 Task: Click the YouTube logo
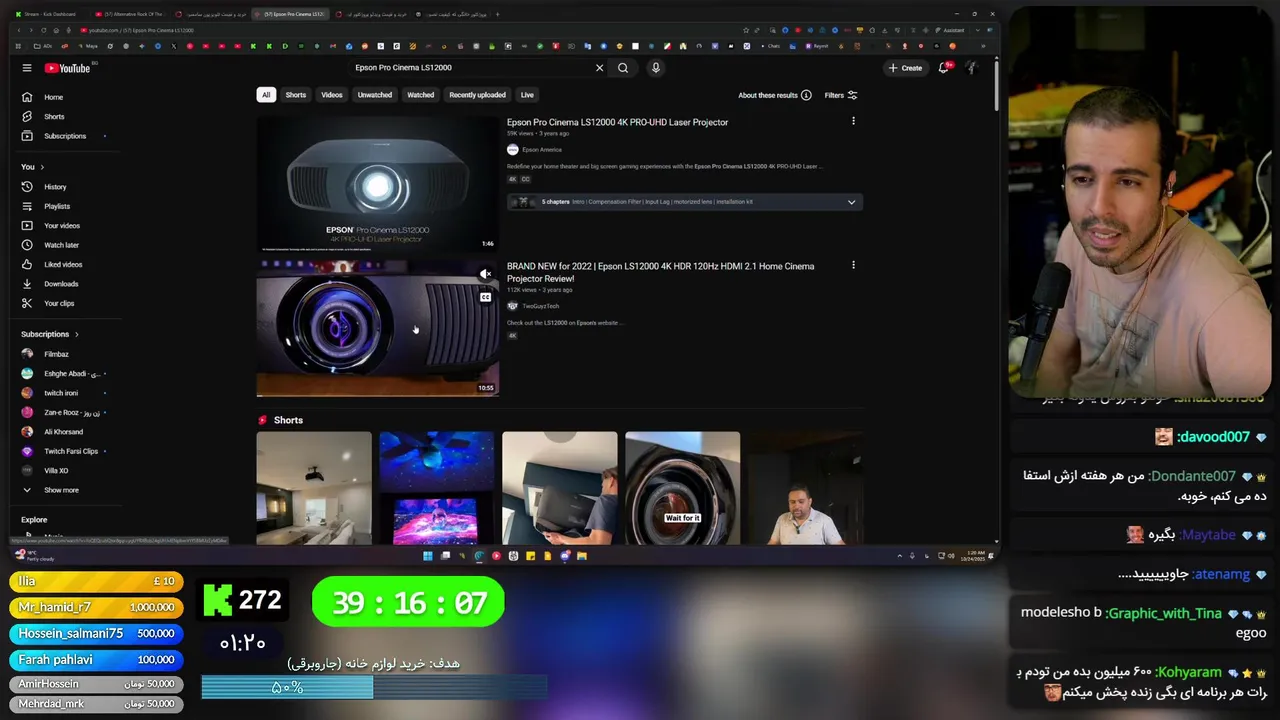coord(67,68)
